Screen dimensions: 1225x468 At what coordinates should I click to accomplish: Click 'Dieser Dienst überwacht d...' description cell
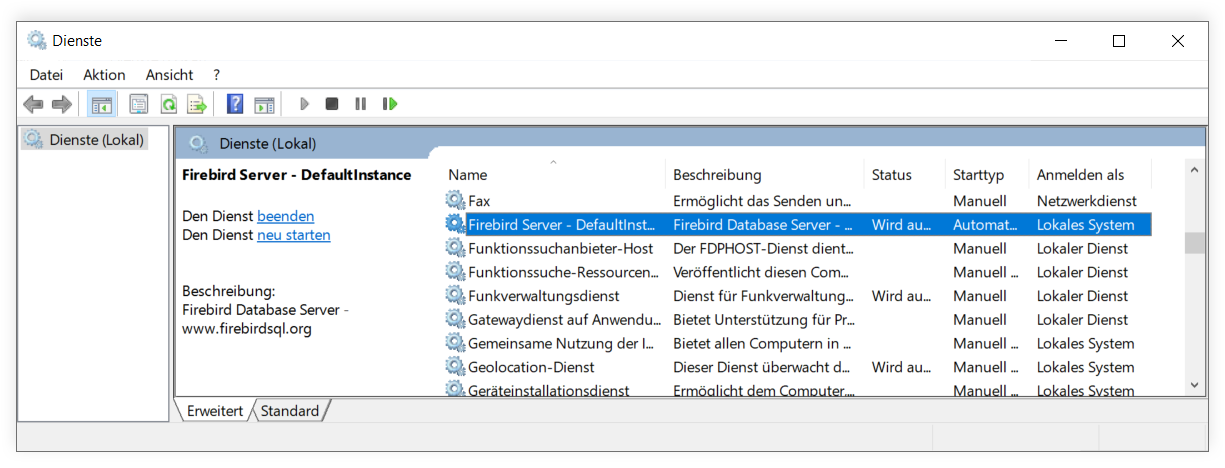[762, 367]
